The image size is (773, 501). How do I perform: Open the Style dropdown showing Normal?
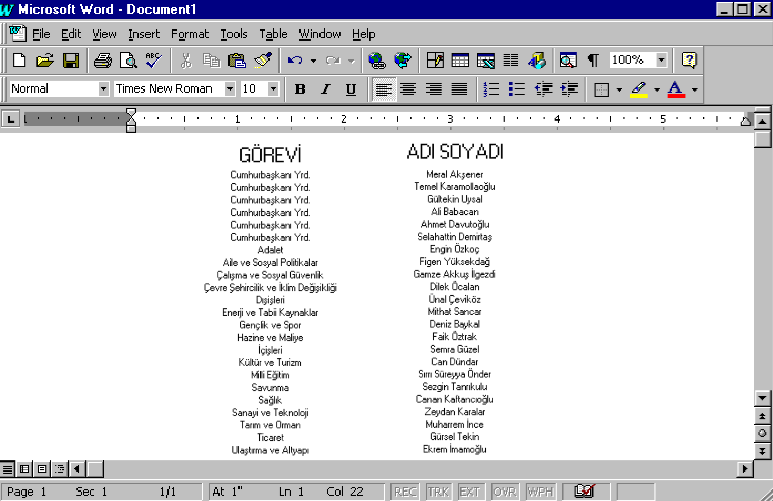[x=103, y=89]
